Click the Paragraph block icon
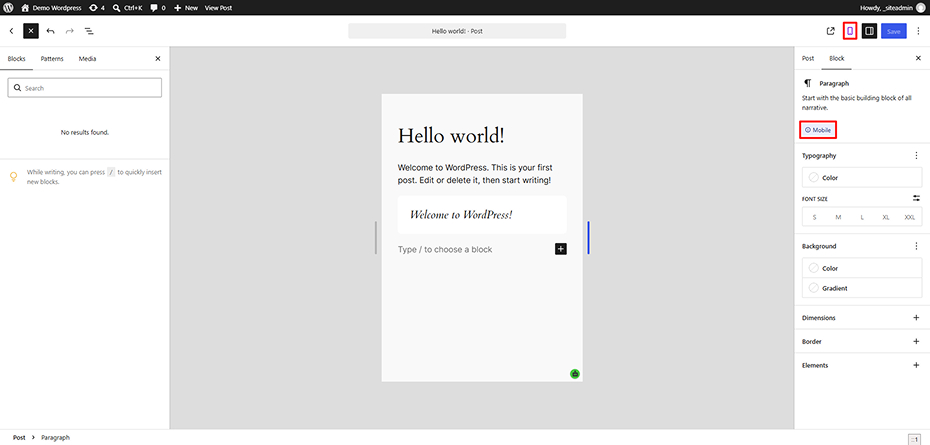Viewport: 930px width, 445px height. (x=807, y=84)
